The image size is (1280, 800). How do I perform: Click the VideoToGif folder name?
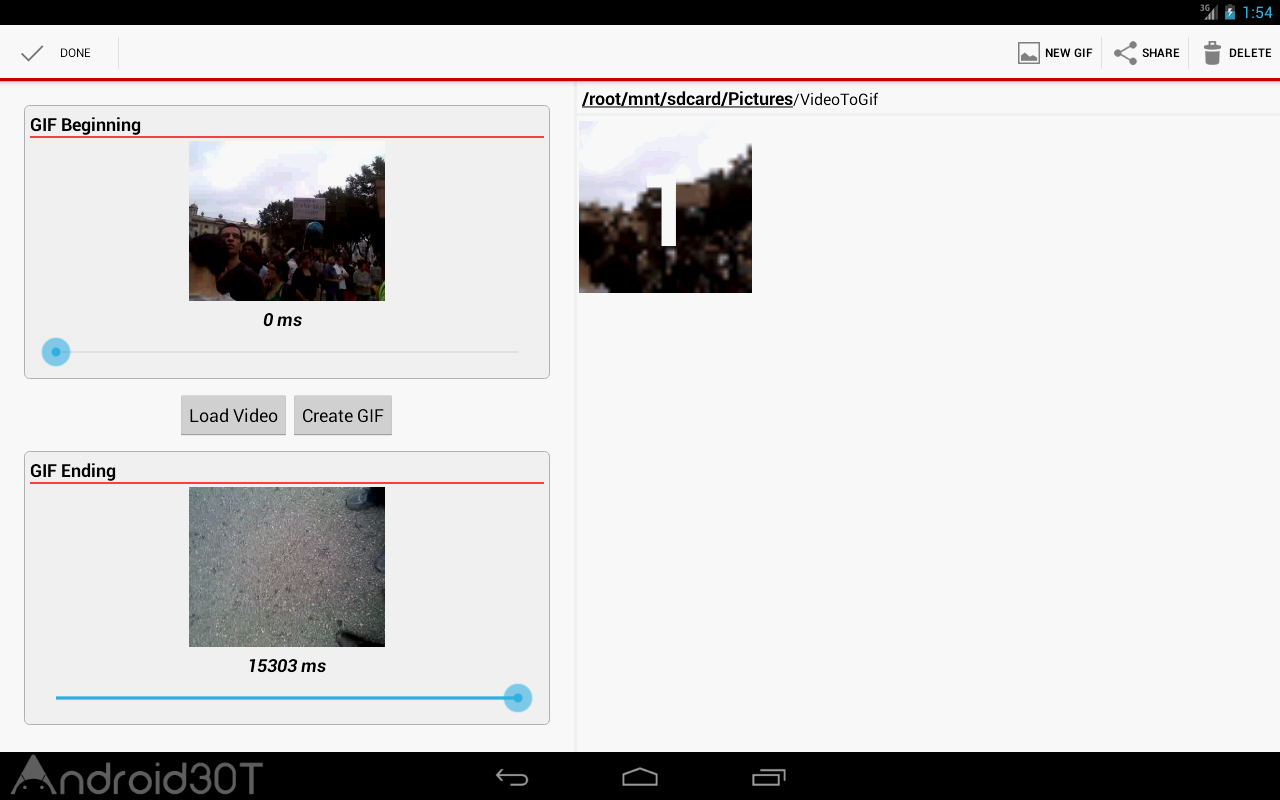(x=839, y=99)
